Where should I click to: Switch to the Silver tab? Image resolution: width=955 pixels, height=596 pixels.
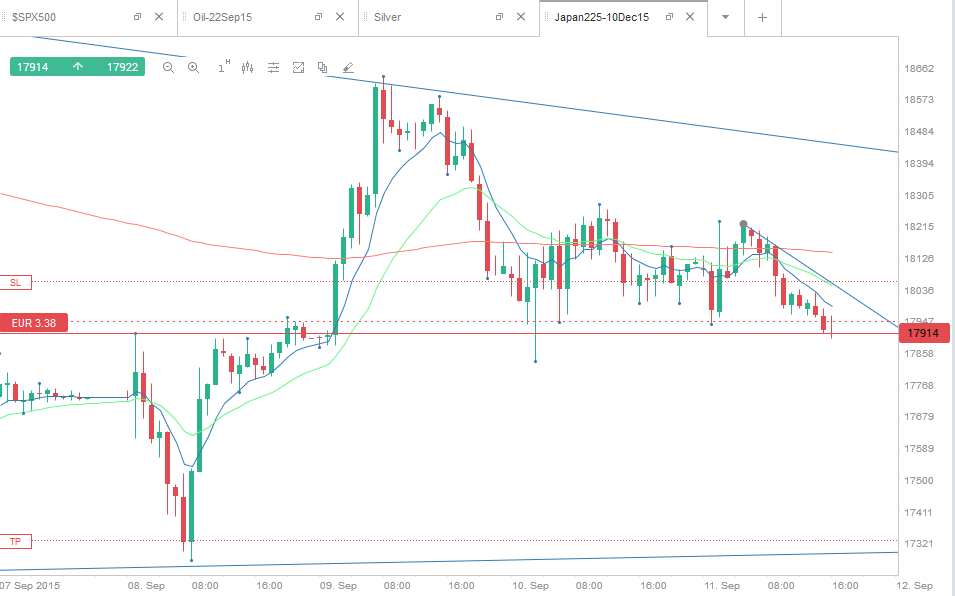pos(387,17)
